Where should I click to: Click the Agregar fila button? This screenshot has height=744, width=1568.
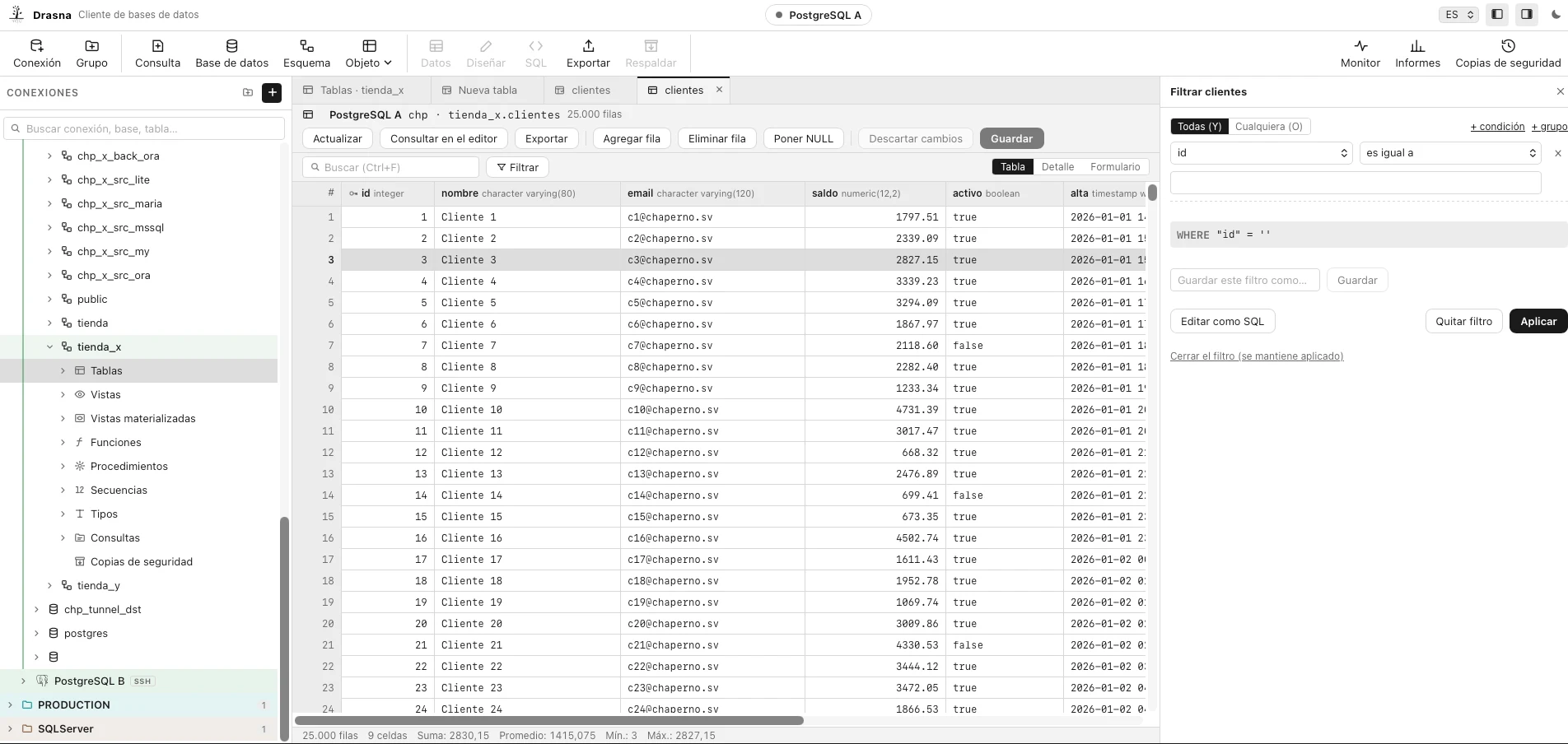[x=632, y=139]
